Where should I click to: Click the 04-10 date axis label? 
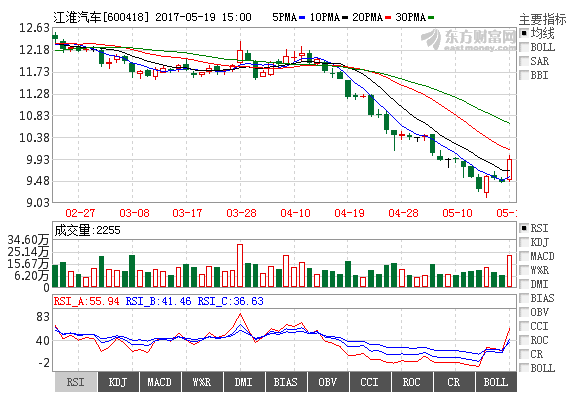point(295,213)
